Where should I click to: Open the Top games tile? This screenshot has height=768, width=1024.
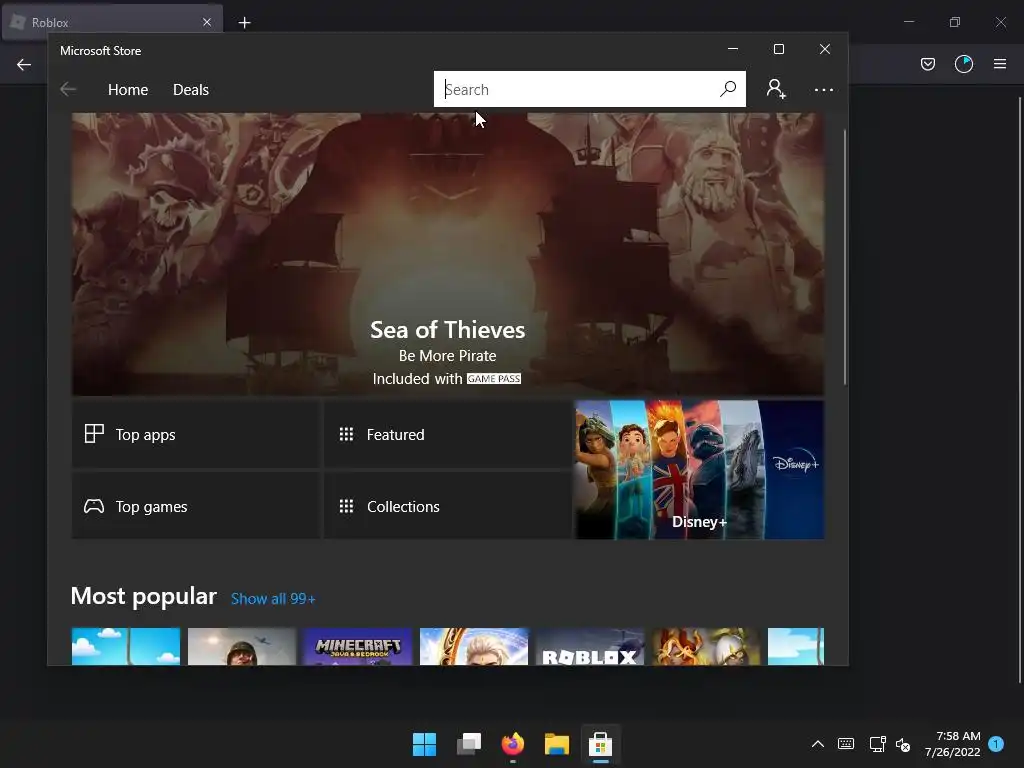pyautogui.click(x=196, y=506)
